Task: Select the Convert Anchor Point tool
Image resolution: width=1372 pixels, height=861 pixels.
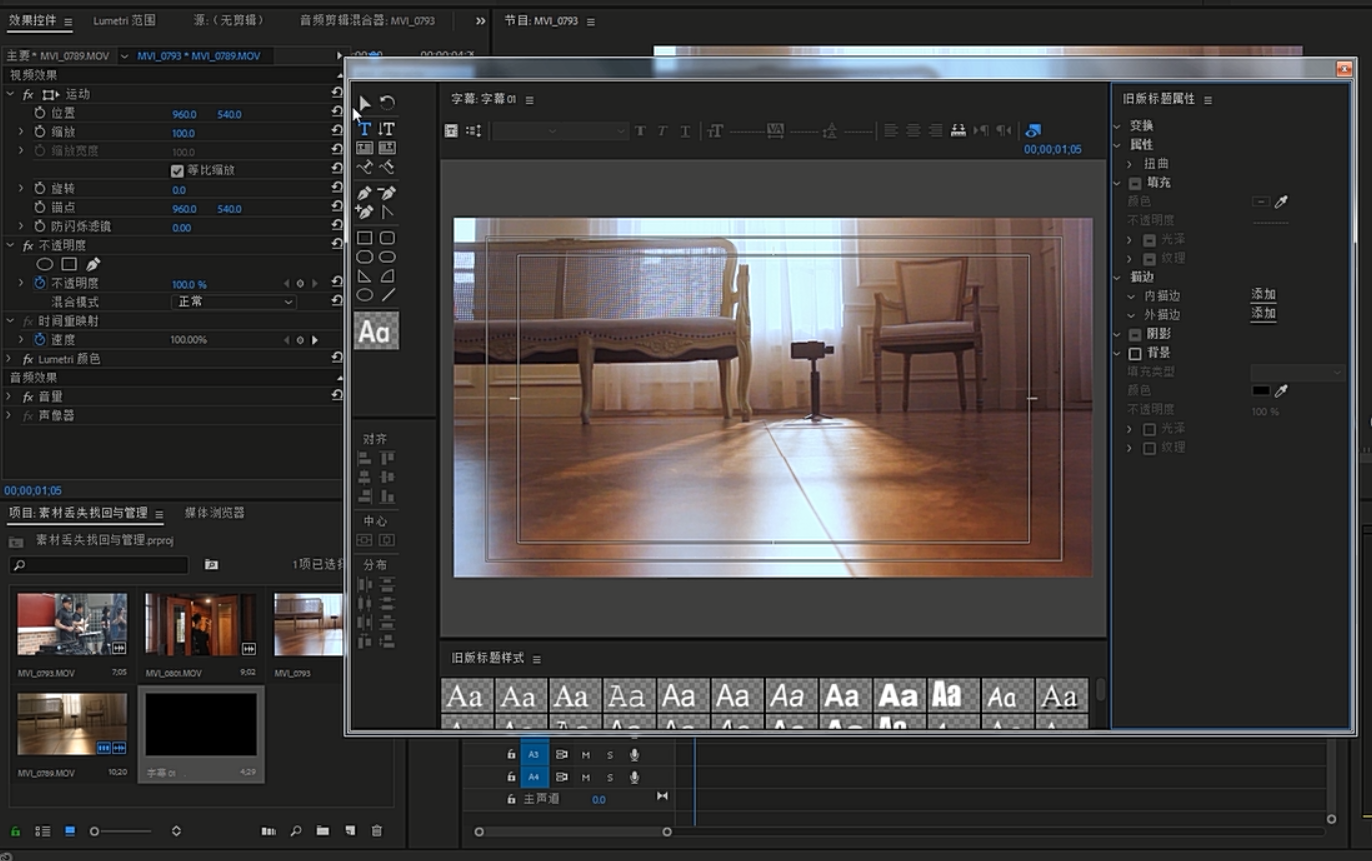Action: [387, 212]
